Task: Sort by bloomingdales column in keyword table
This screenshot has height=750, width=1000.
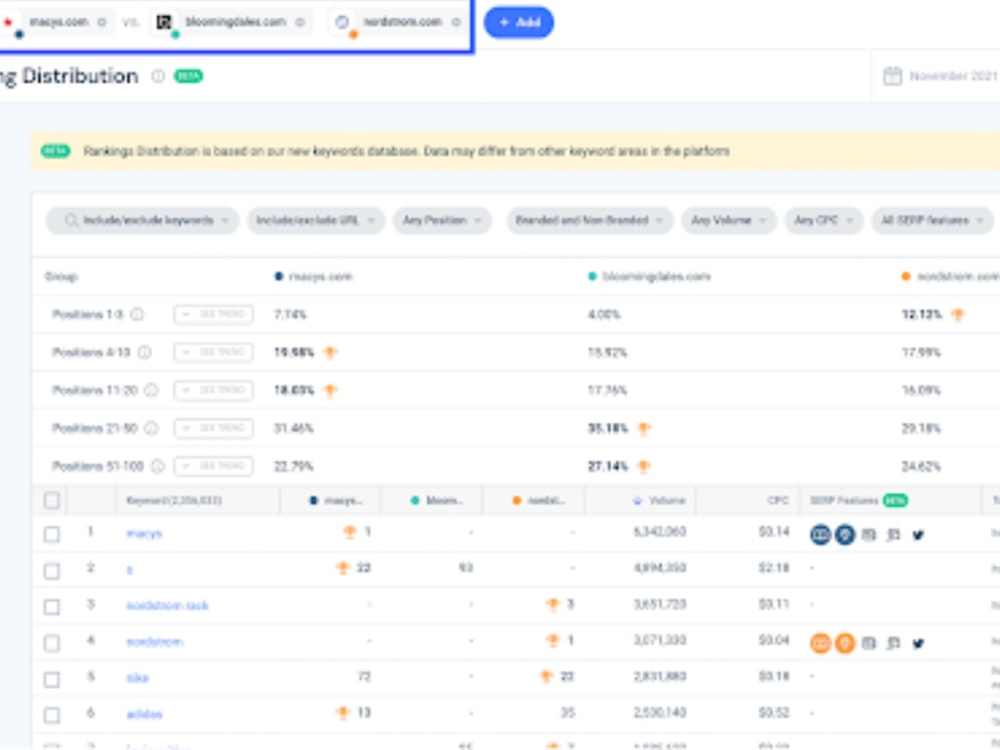Action: [x=438, y=501]
